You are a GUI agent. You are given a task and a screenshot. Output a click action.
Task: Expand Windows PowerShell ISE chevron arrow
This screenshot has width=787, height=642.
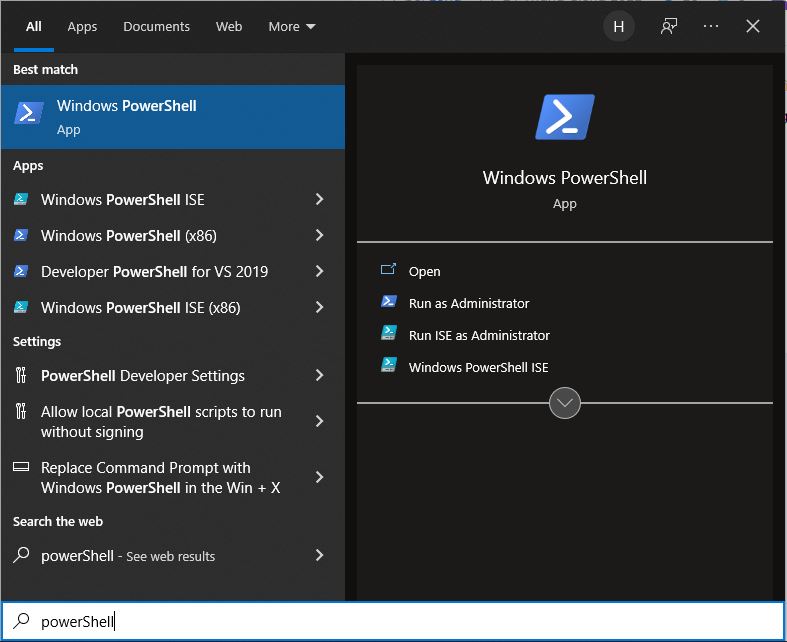point(320,200)
